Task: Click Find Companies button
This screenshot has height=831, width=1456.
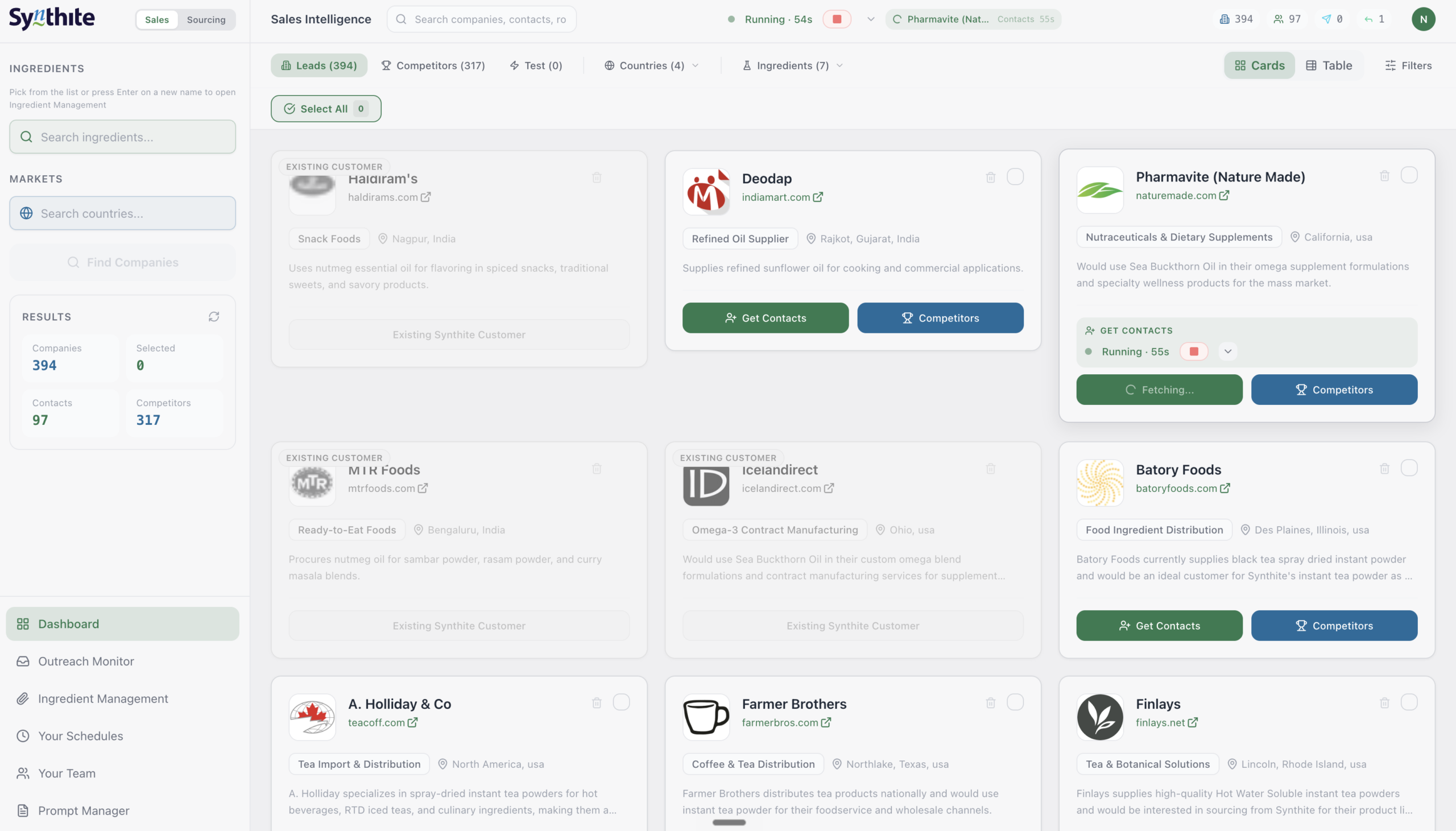Action: (x=123, y=262)
